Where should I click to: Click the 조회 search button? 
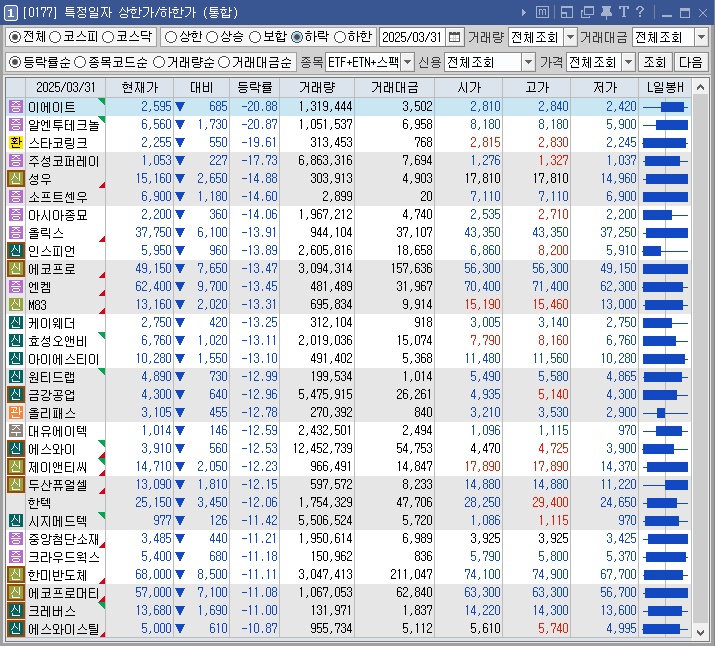click(x=655, y=62)
